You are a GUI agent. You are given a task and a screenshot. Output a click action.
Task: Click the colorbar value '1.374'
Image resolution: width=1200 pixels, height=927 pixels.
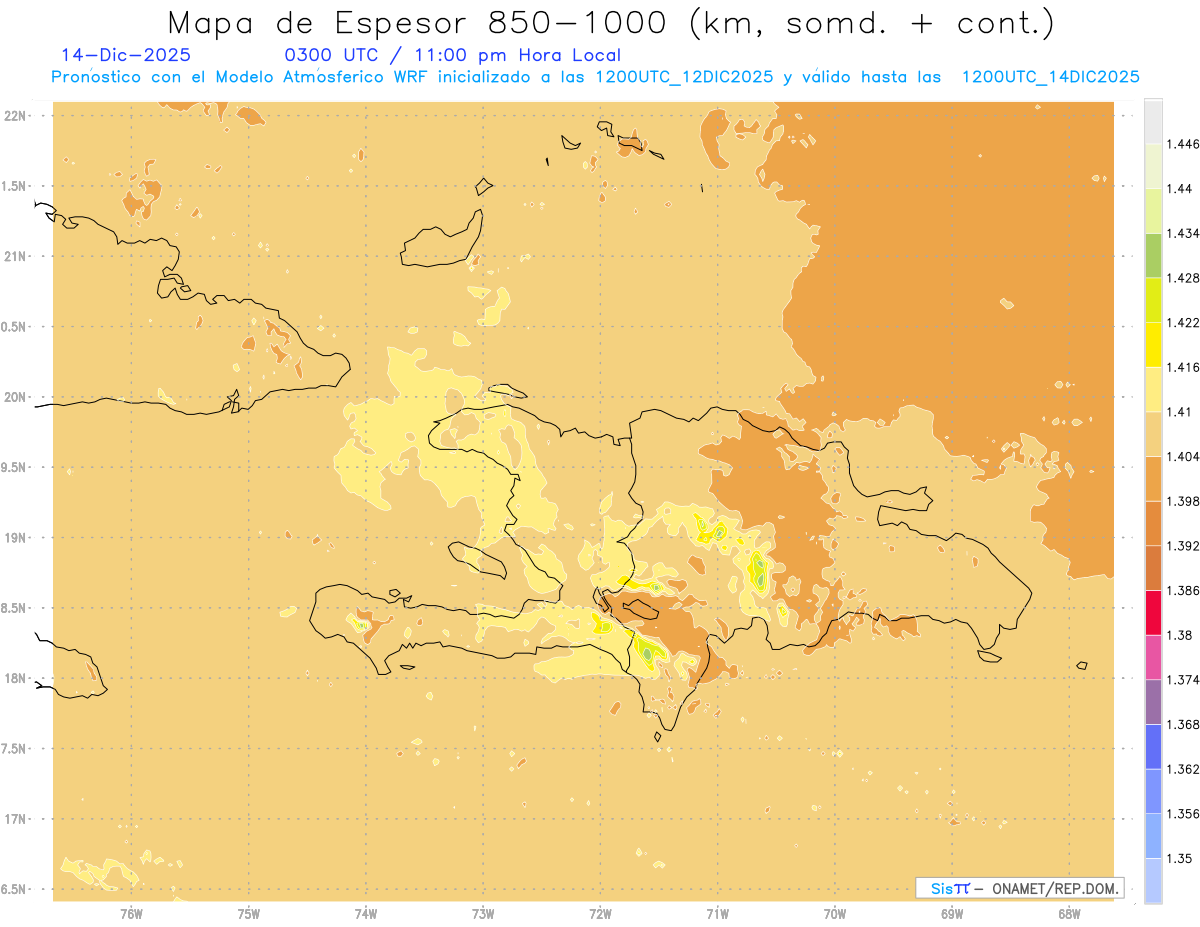click(x=1184, y=680)
